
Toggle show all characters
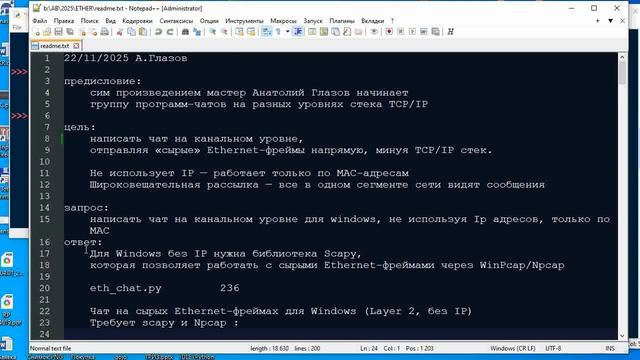tap(278, 32)
